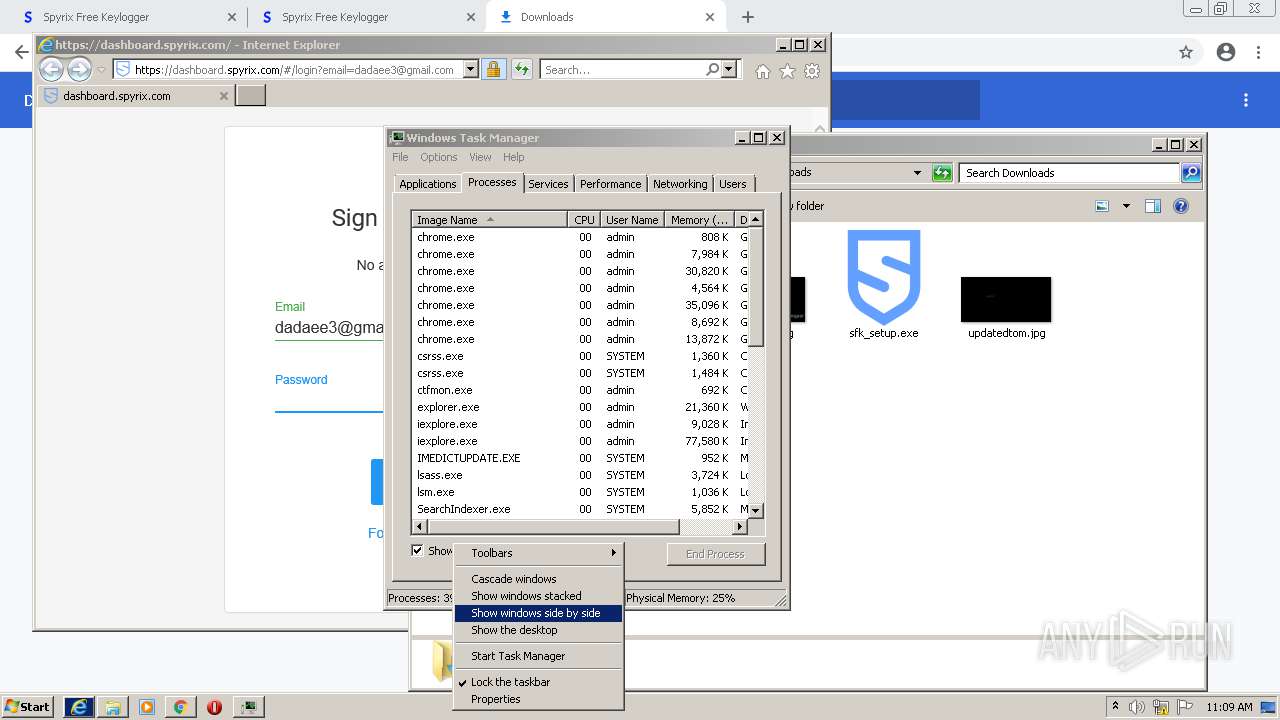Toggle Explorer preview pane icon
This screenshot has width=1280, height=720.
coord(1152,206)
